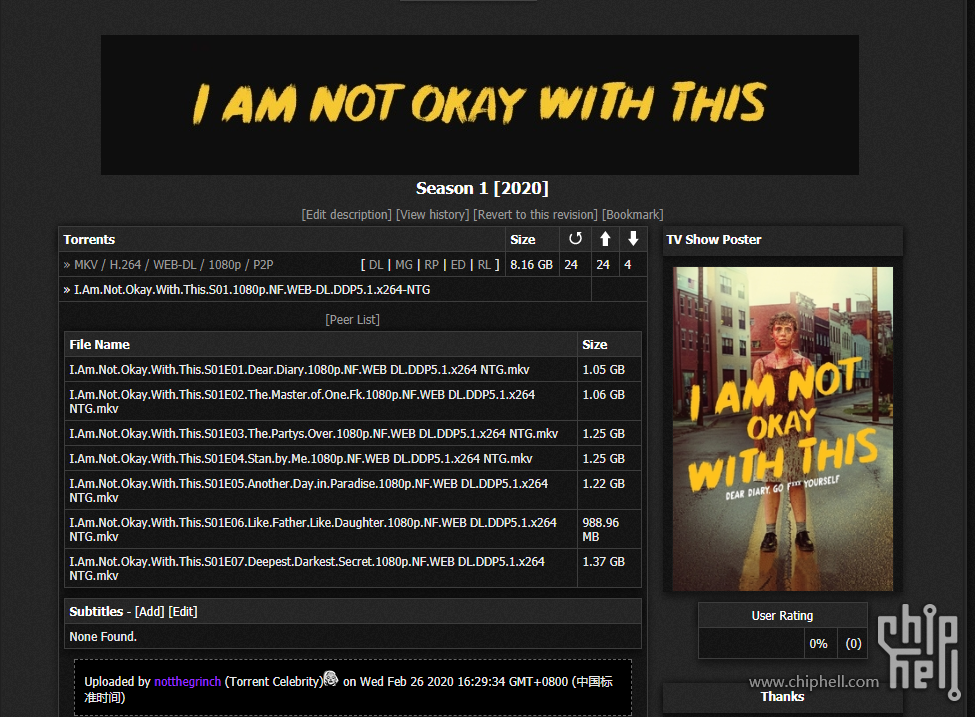
Task: Select the S01E06 Like Father Like Daughter file
Action: pyautogui.click(x=313, y=529)
